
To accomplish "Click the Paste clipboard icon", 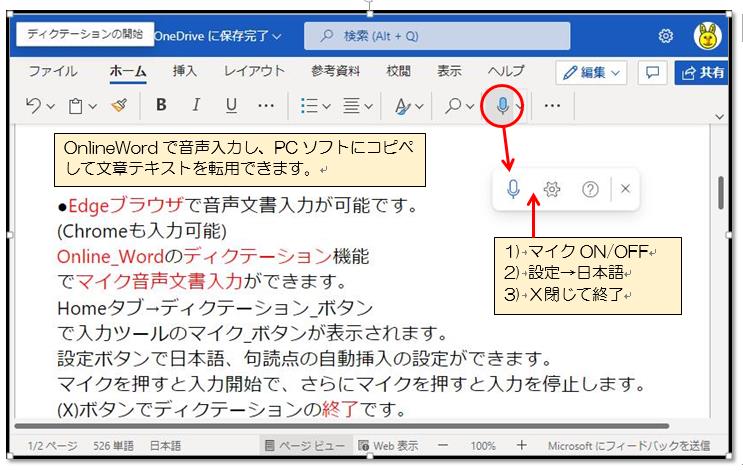I will tap(75, 106).
